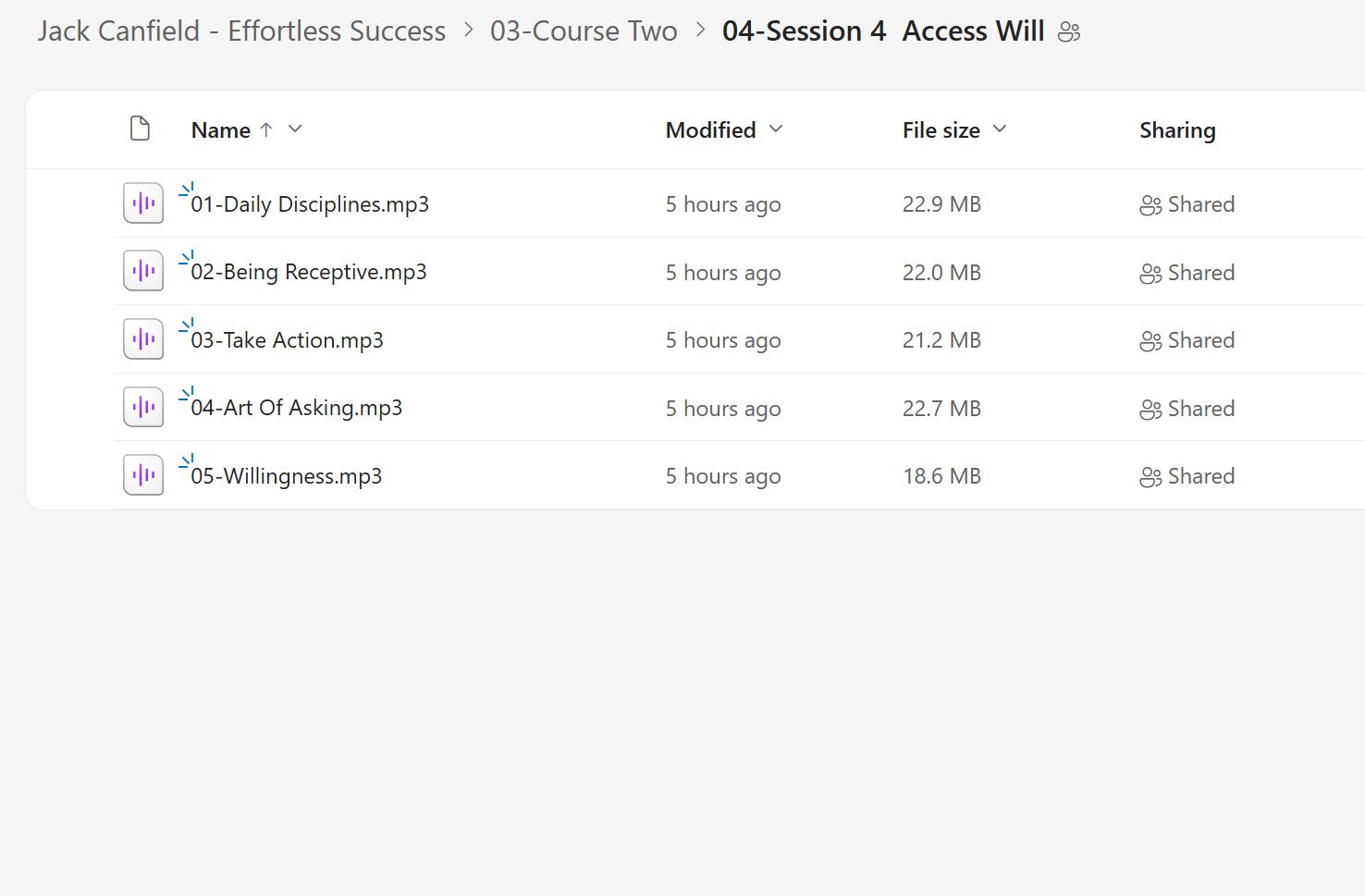Select the audio icon beside 02-Being Receptive.mp3
The image size is (1365, 896).
point(142,270)
